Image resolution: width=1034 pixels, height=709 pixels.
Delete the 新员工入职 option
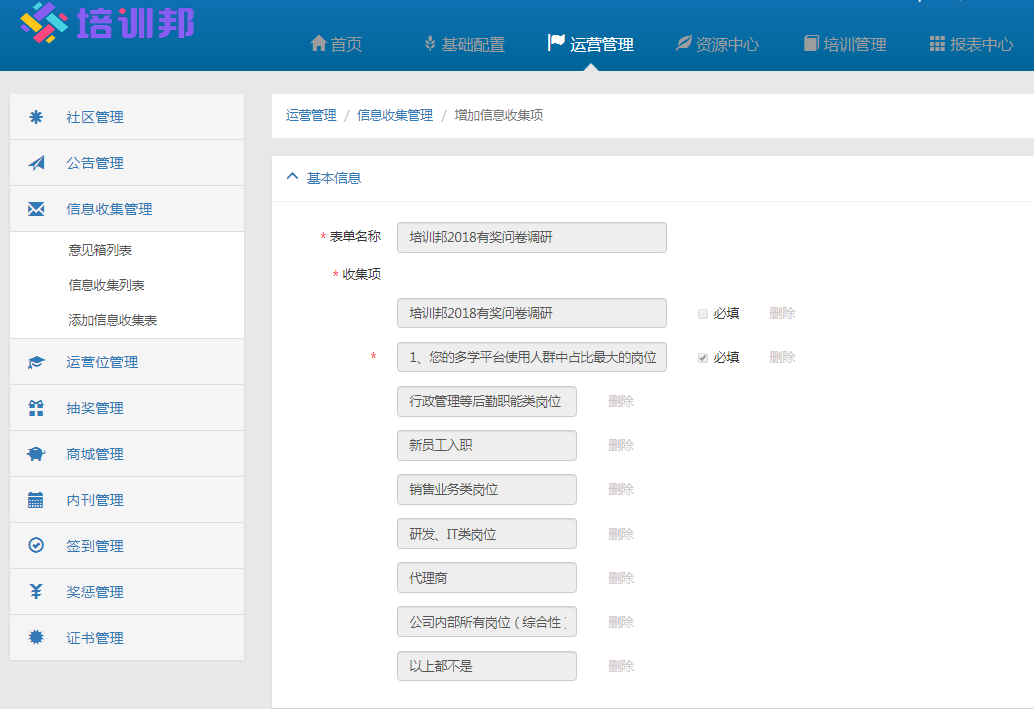pyautogui.click(x=621, y=445)
